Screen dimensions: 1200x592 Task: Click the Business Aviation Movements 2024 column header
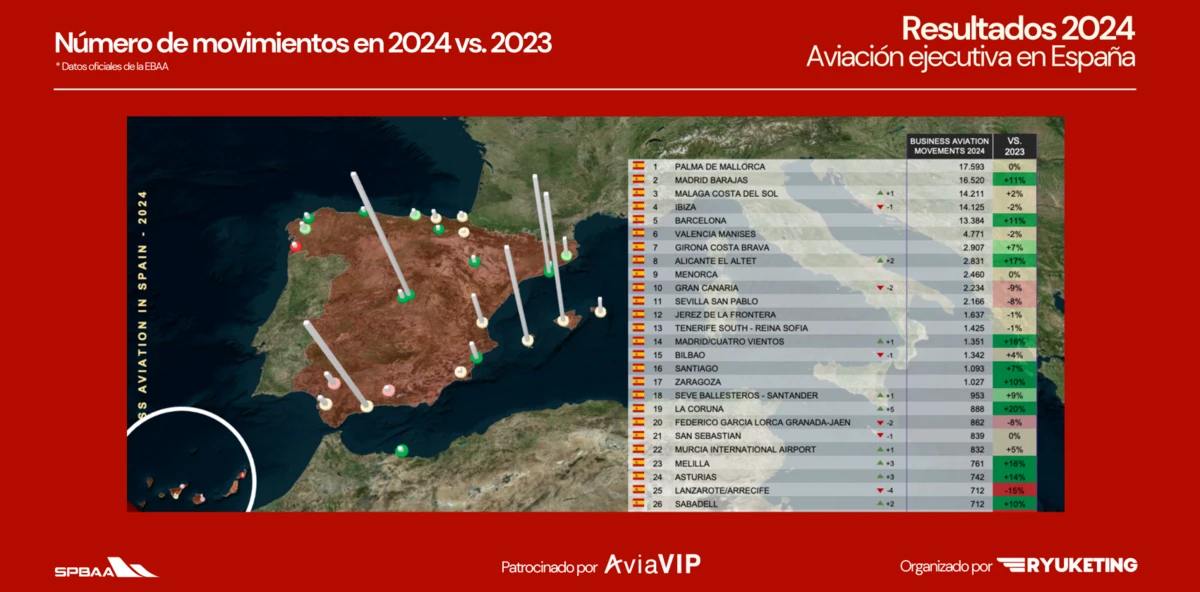click(x=950, y=147)
